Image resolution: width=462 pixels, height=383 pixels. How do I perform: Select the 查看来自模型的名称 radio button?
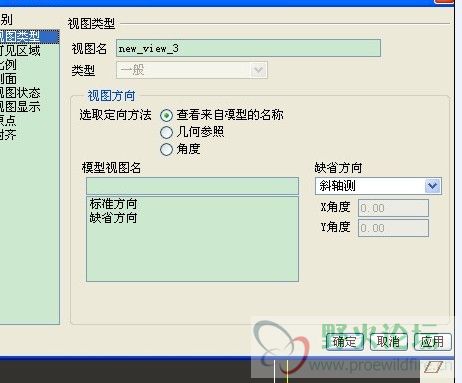tap(166, 115)
